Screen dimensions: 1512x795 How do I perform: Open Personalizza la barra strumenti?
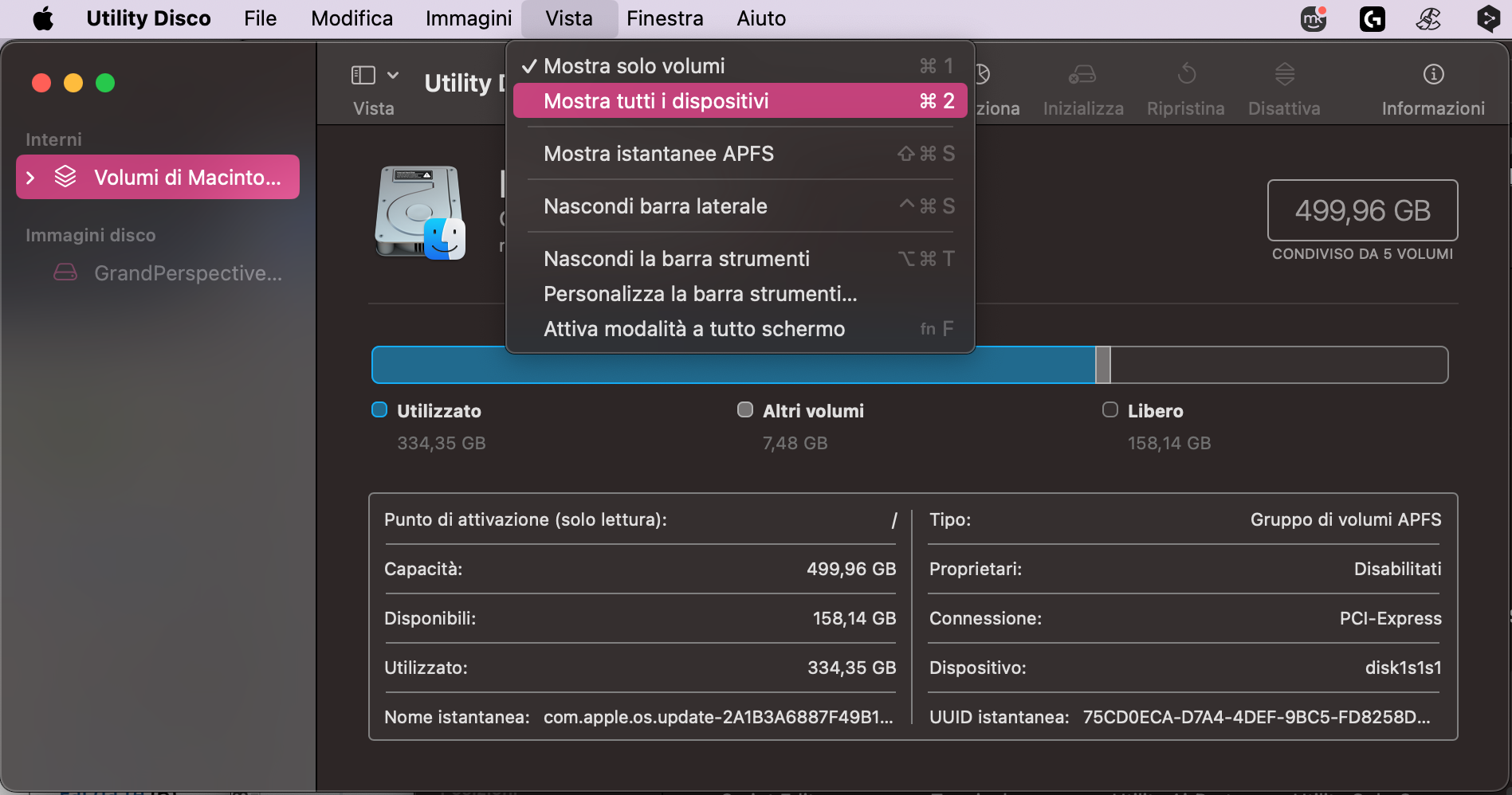740,293
